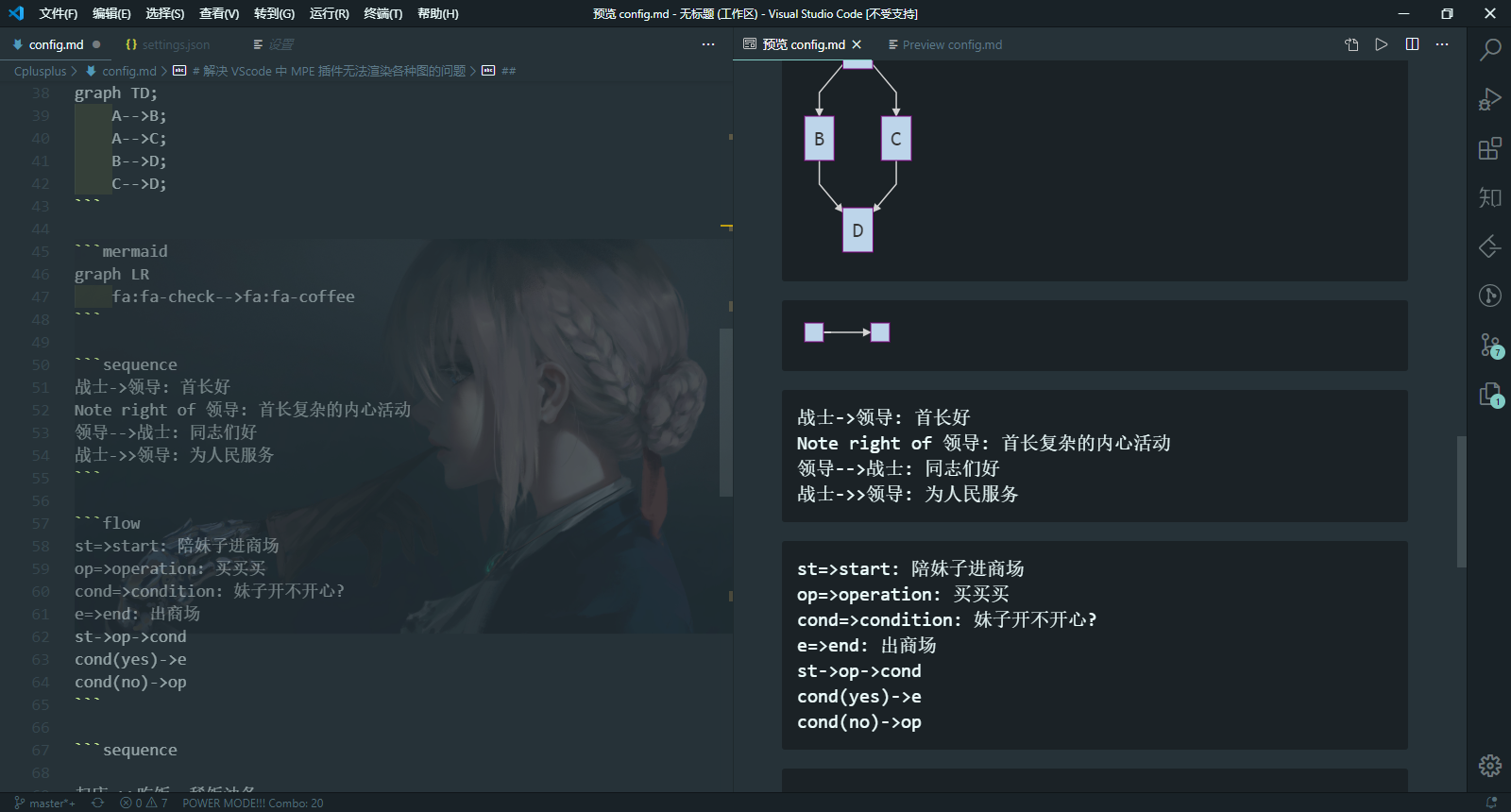Open the Search view in activity bar

click(x=1490, y=49)
